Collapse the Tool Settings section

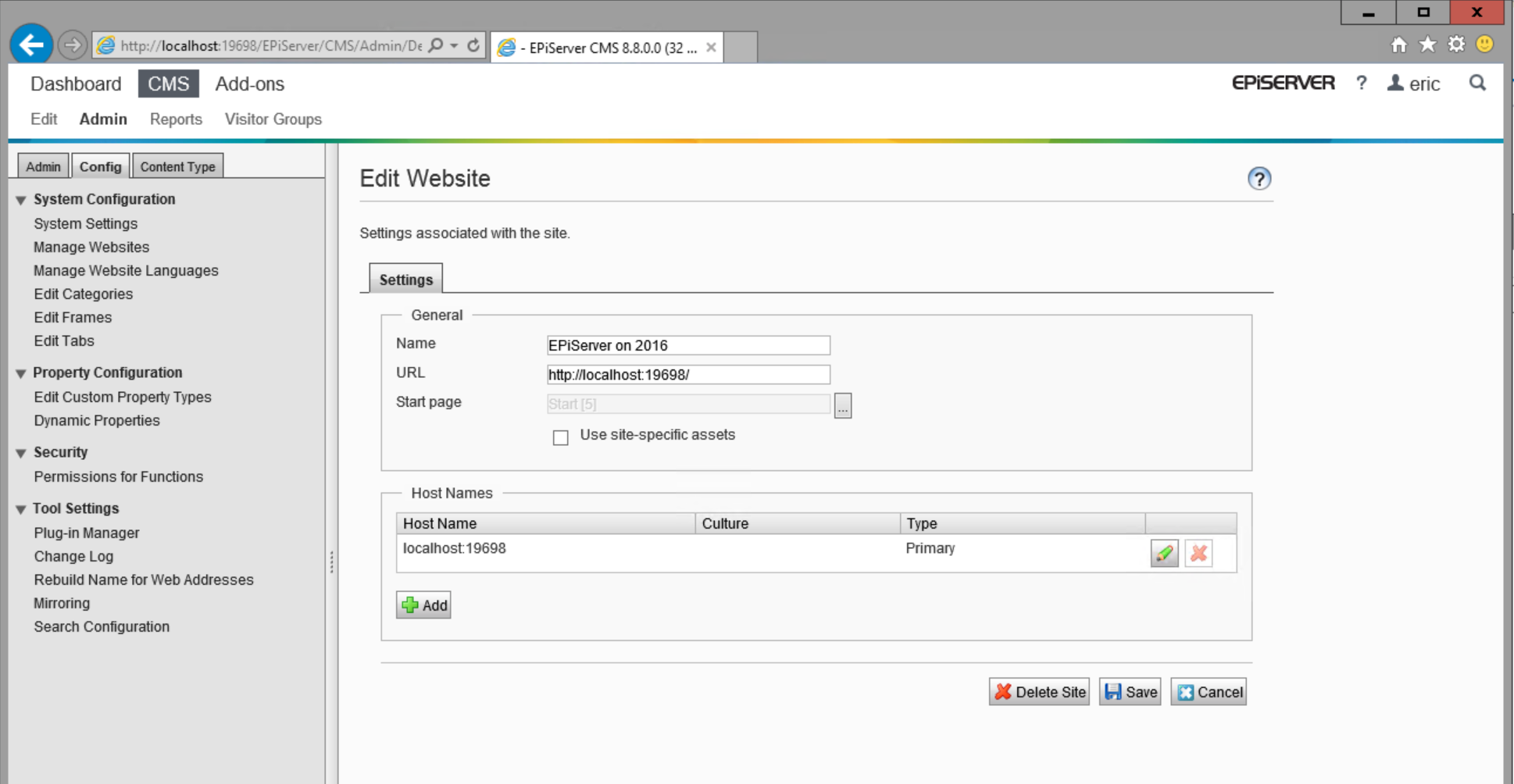pos(21,509)
